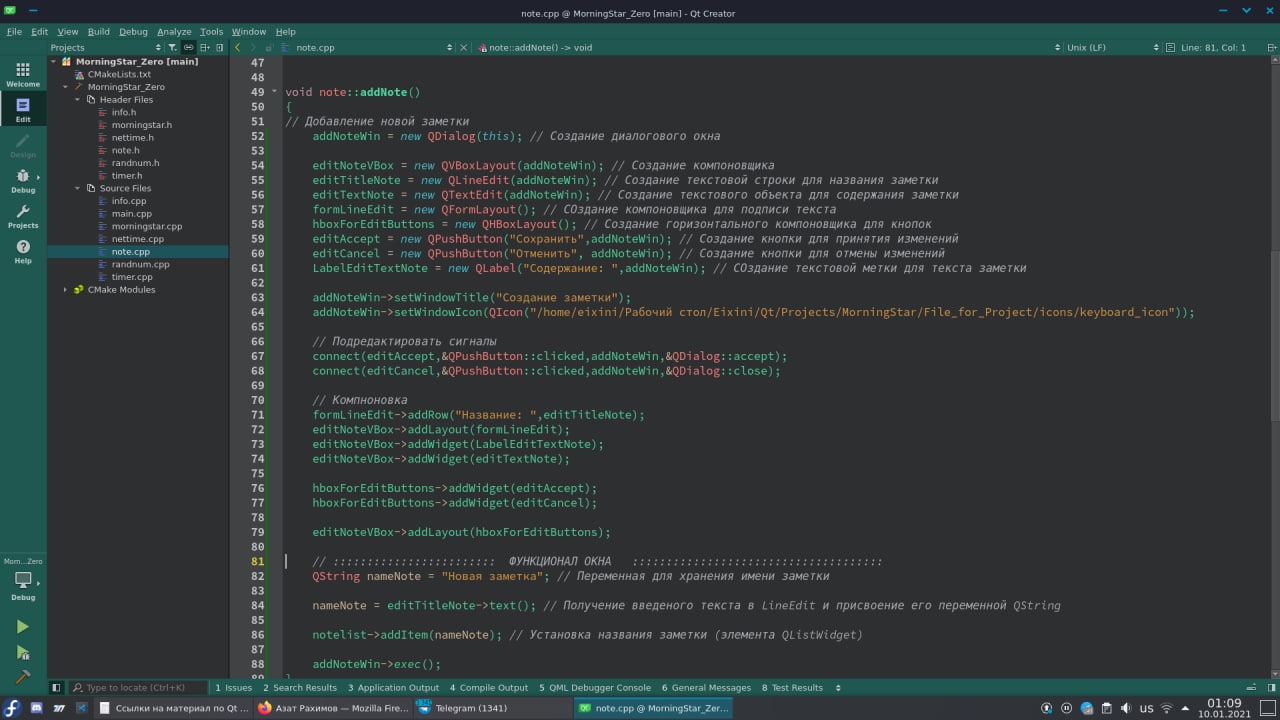Image resolution: width=1280 pixels, height=720 pixels.
Task: Run the project with green play button
Action: click(23, 627)
